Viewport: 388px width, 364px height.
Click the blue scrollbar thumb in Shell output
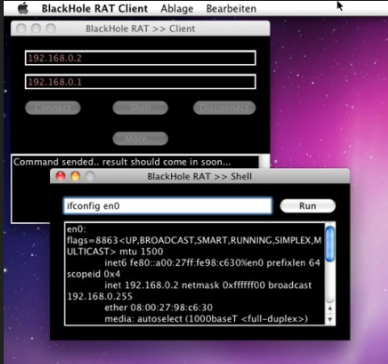click(x=330, y=244)
